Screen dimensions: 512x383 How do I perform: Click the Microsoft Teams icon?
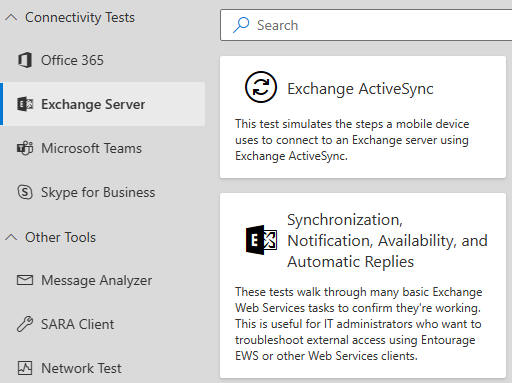[x=25, y=148]
